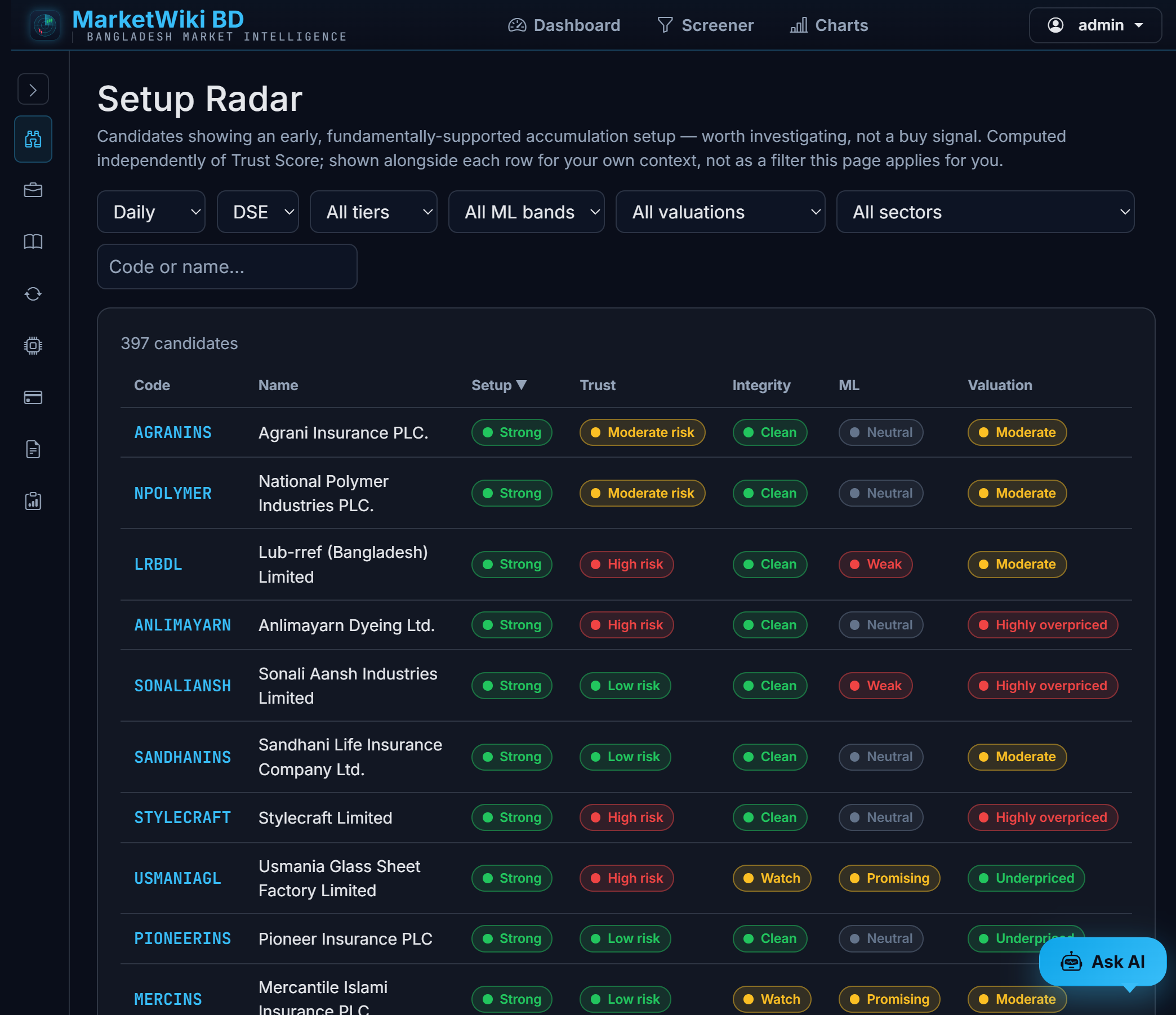Screen dimensions: 1176x1015
Task: Sort by the Integrity column header
Action: pos(761,385)
